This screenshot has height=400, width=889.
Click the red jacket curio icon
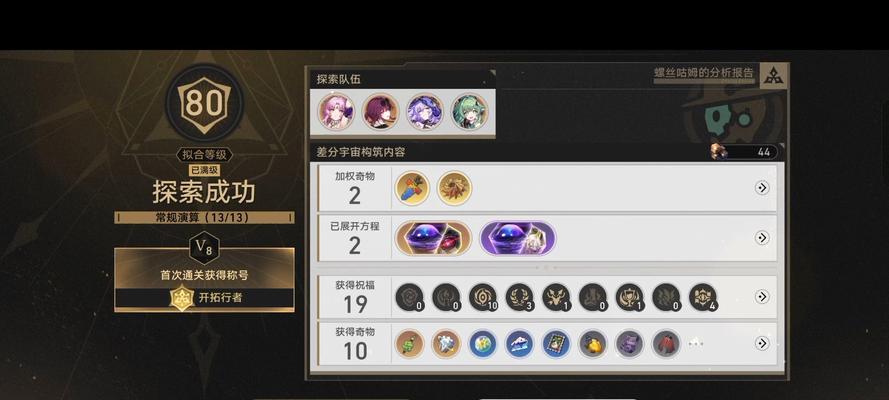(x=666, y=344)
